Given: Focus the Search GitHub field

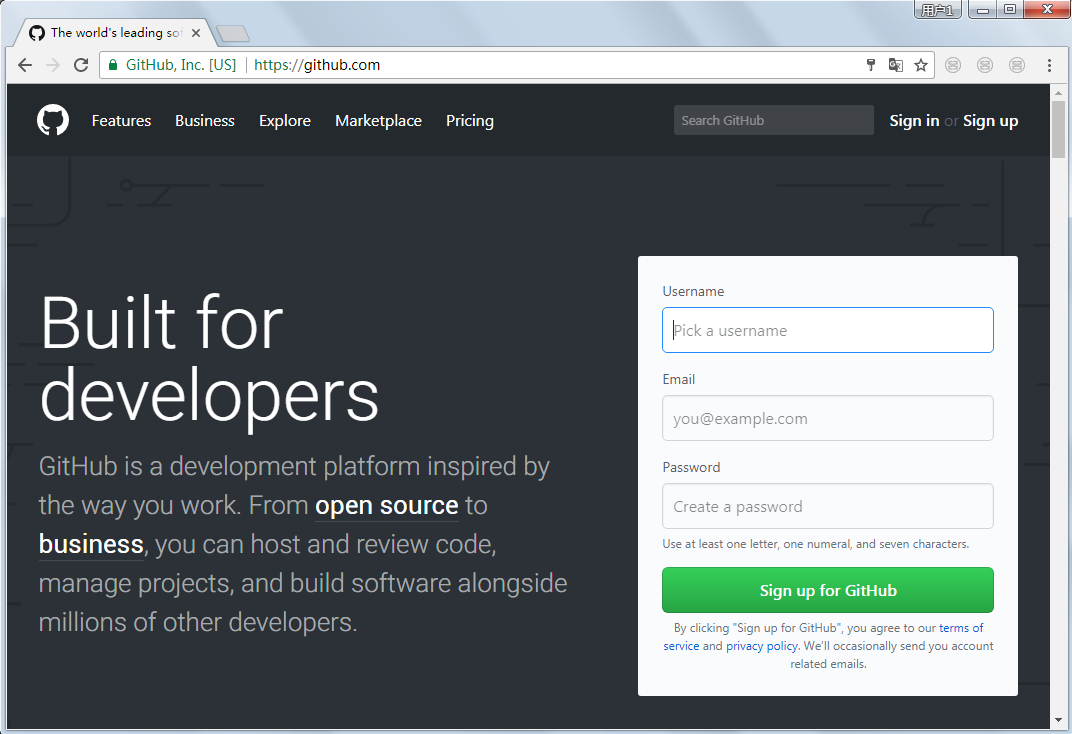Looking at the screenshot, I should click(x=773, y=120).
